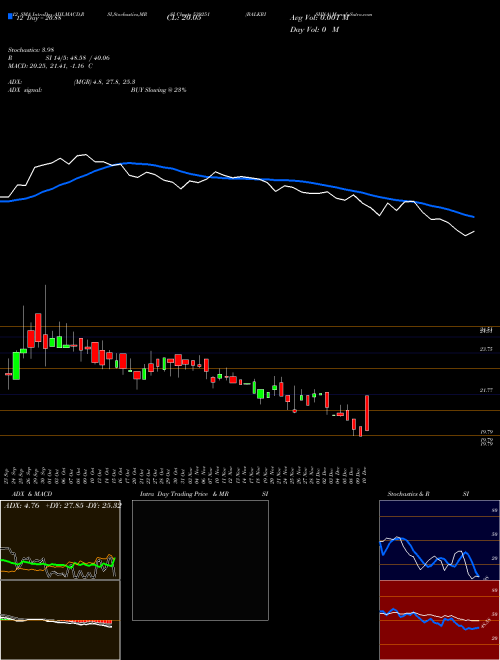Click the last tall red candle

click(367, 413)
